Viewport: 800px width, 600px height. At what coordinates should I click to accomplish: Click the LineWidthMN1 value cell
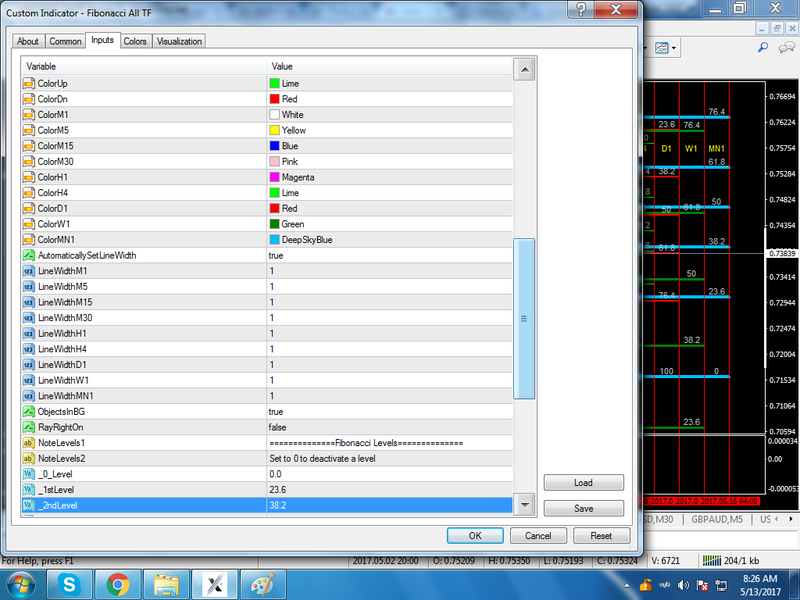pyautogui.click(x=390, y=396)
